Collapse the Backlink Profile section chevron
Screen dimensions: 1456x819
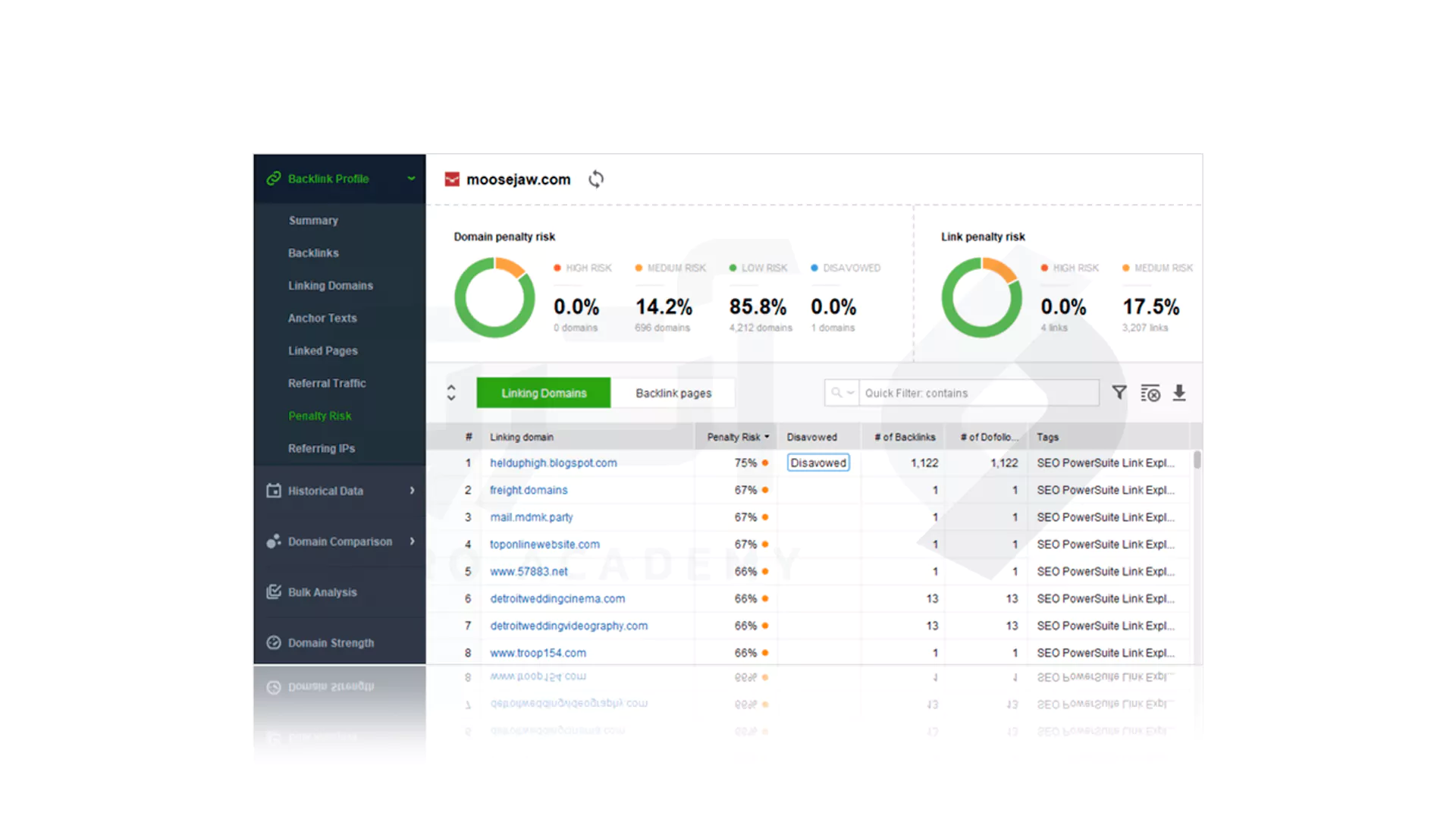[411, 179]
